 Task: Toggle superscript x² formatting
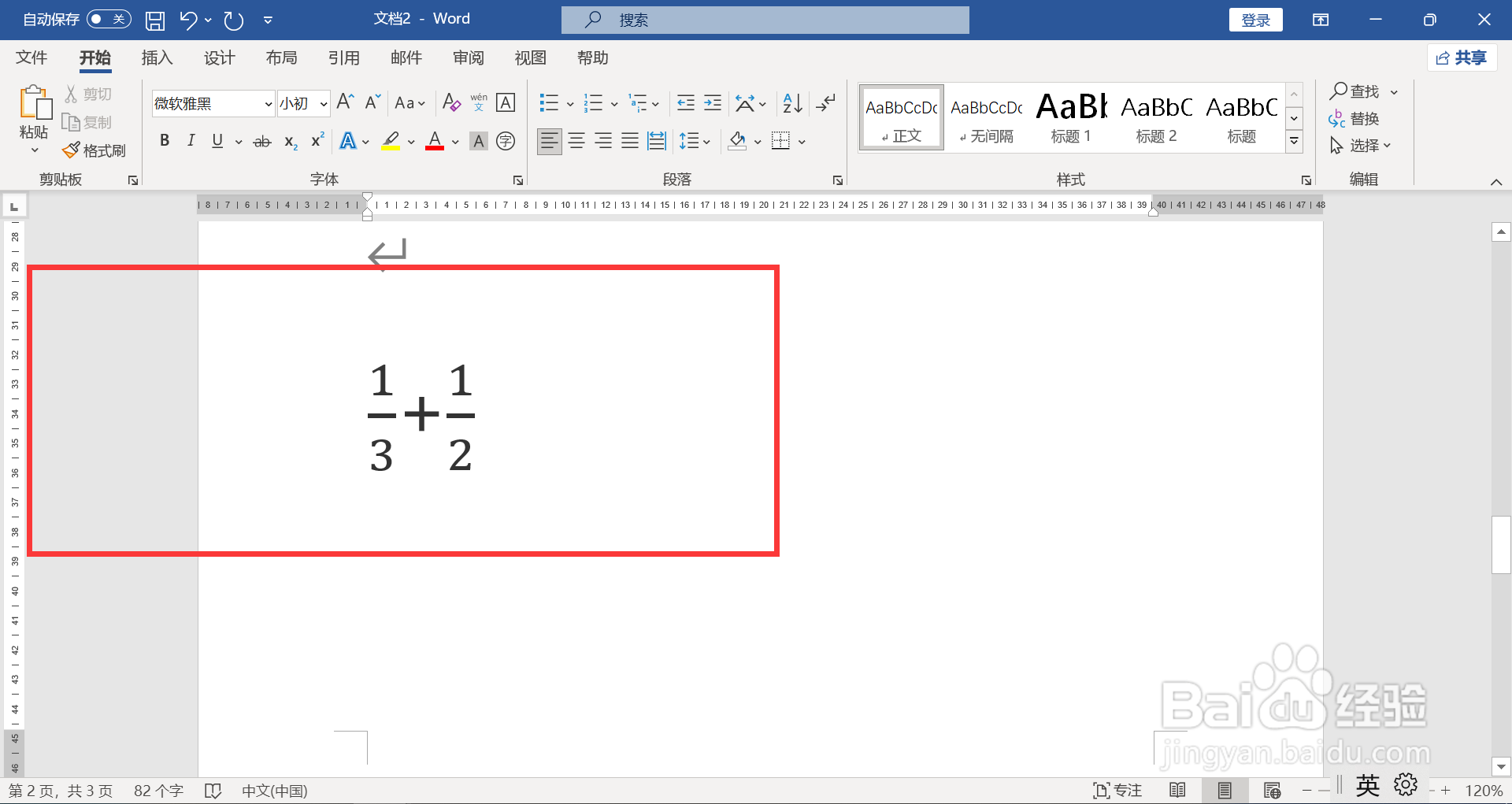point(317,141)
